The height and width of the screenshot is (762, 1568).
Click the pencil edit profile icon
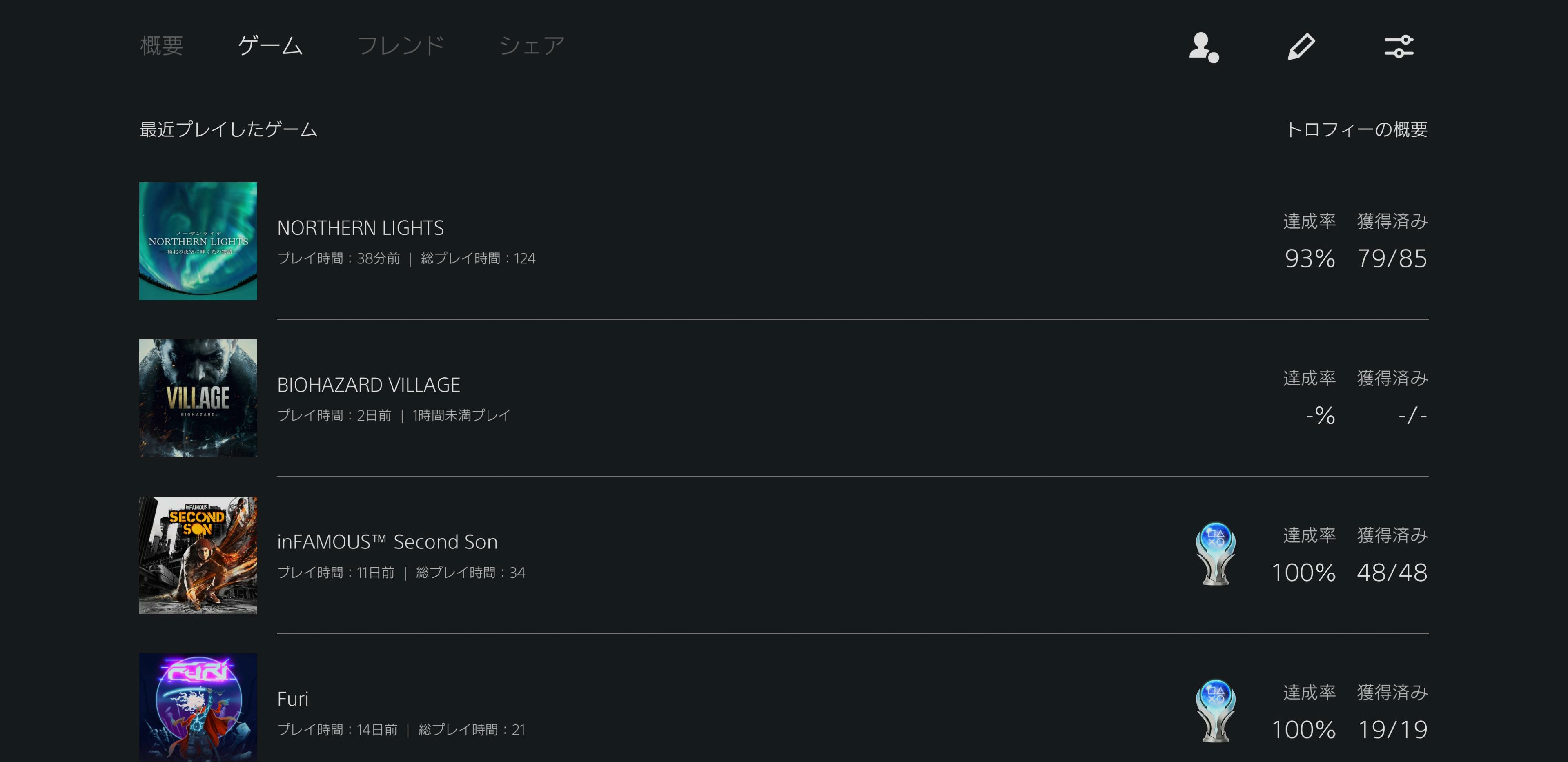(1301, 47)
